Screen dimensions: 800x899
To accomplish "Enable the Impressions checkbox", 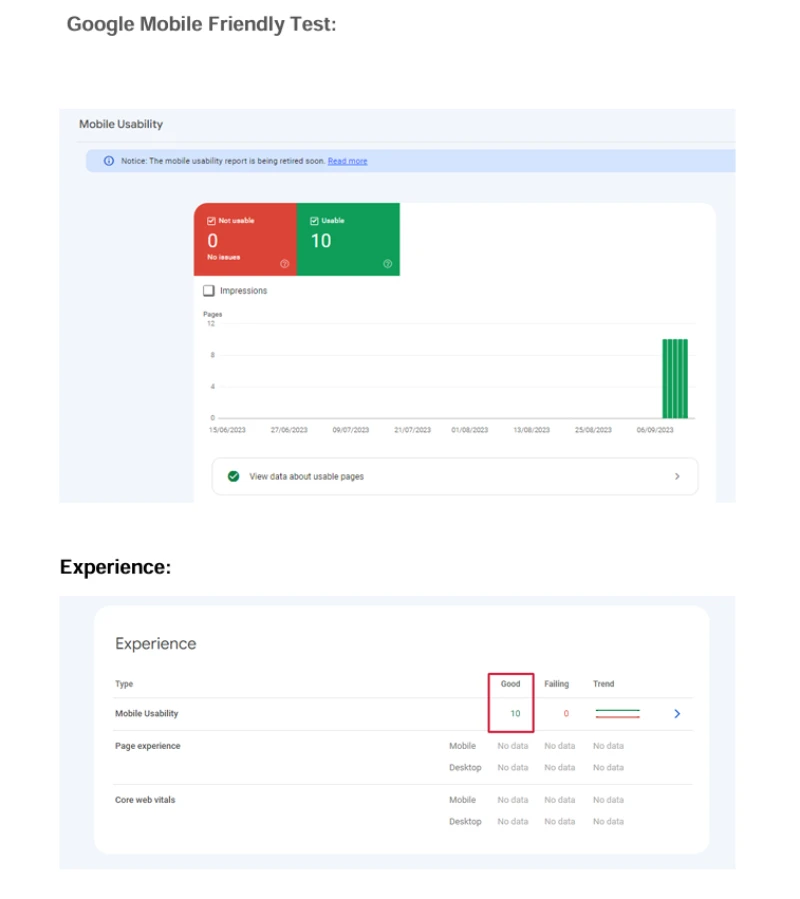I will tap(209, 291).
